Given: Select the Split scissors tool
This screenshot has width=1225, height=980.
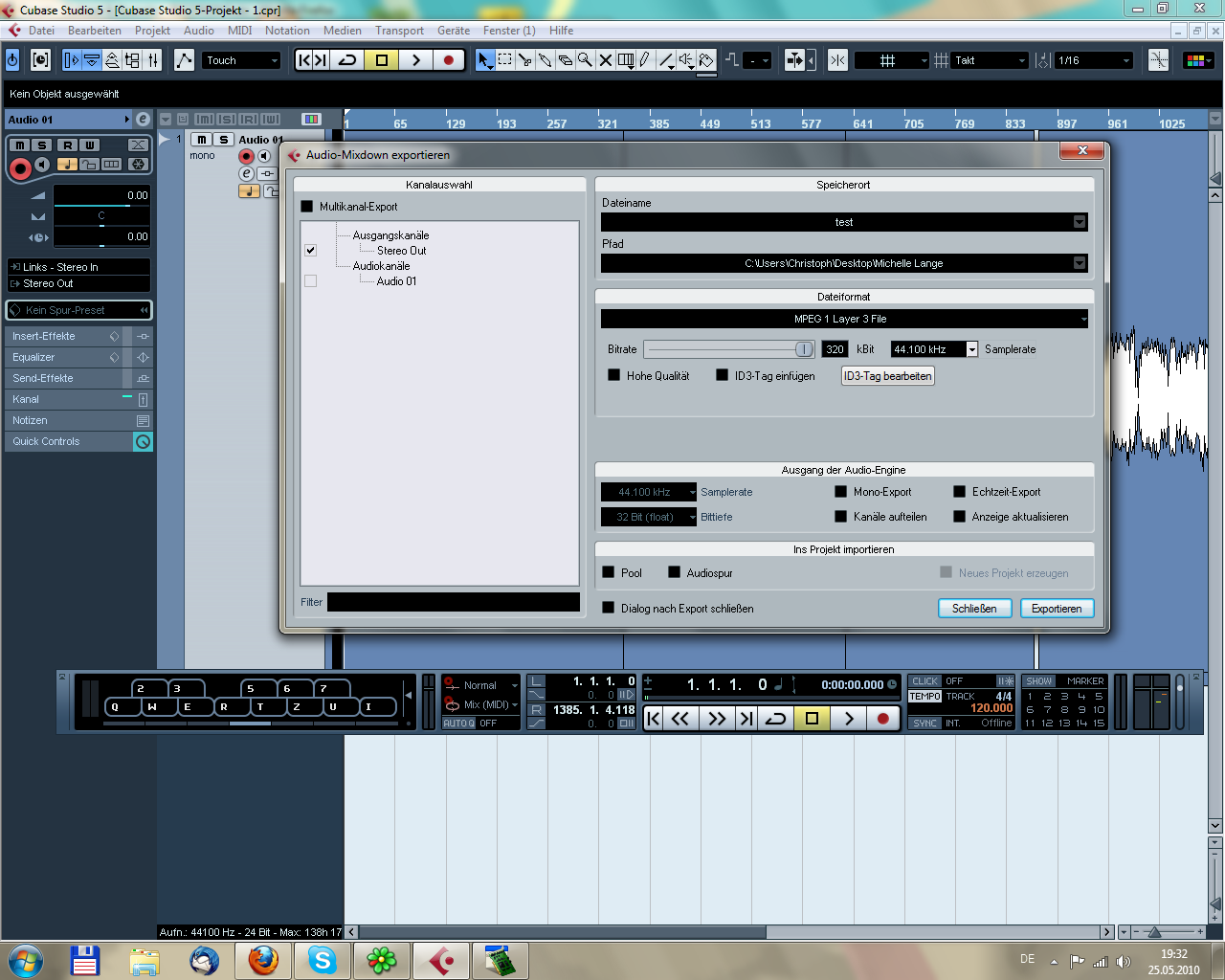Looking at the screenshot, I should pos(525,60).
